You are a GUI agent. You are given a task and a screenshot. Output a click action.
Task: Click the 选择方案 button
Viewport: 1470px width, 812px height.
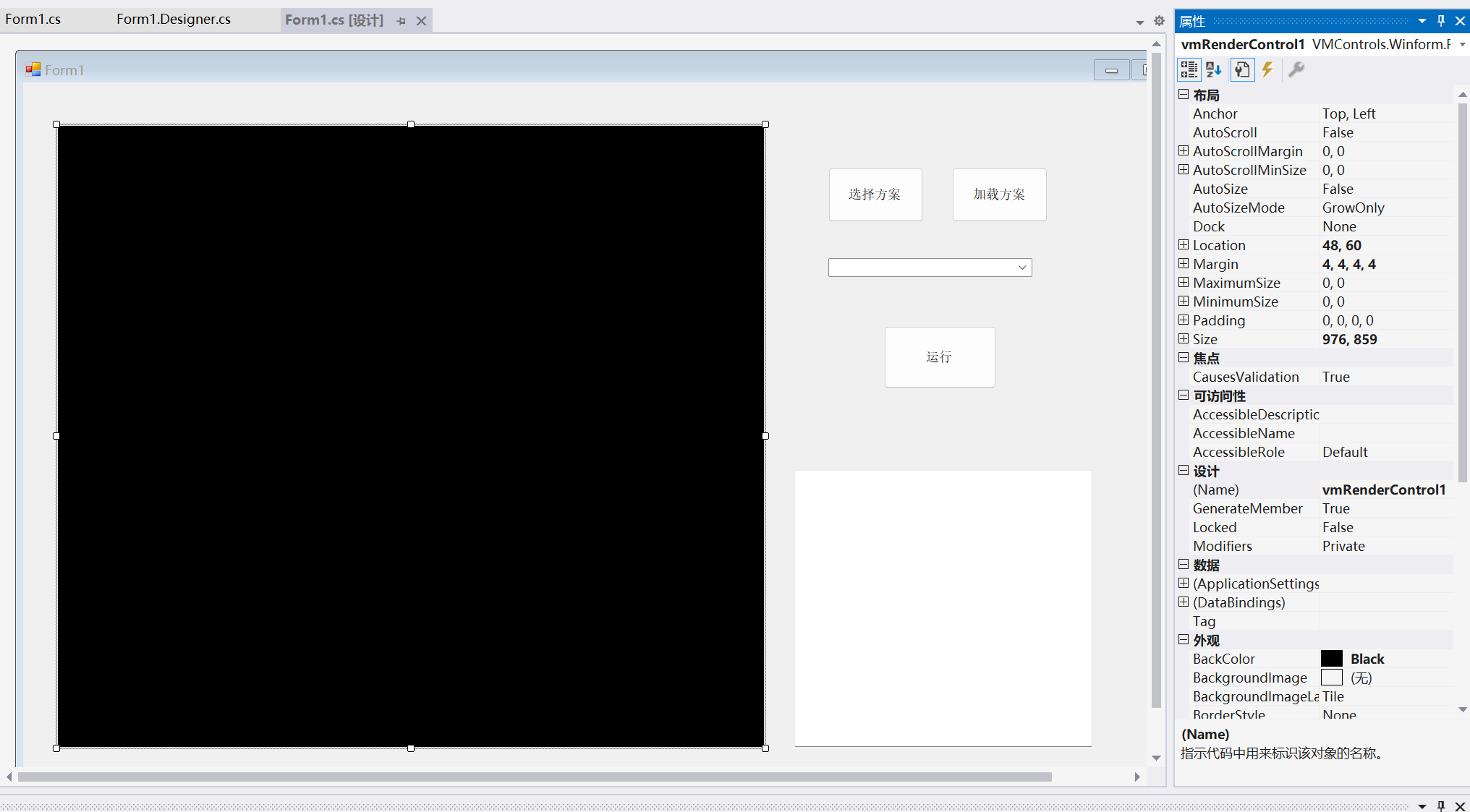coord(875,195)
